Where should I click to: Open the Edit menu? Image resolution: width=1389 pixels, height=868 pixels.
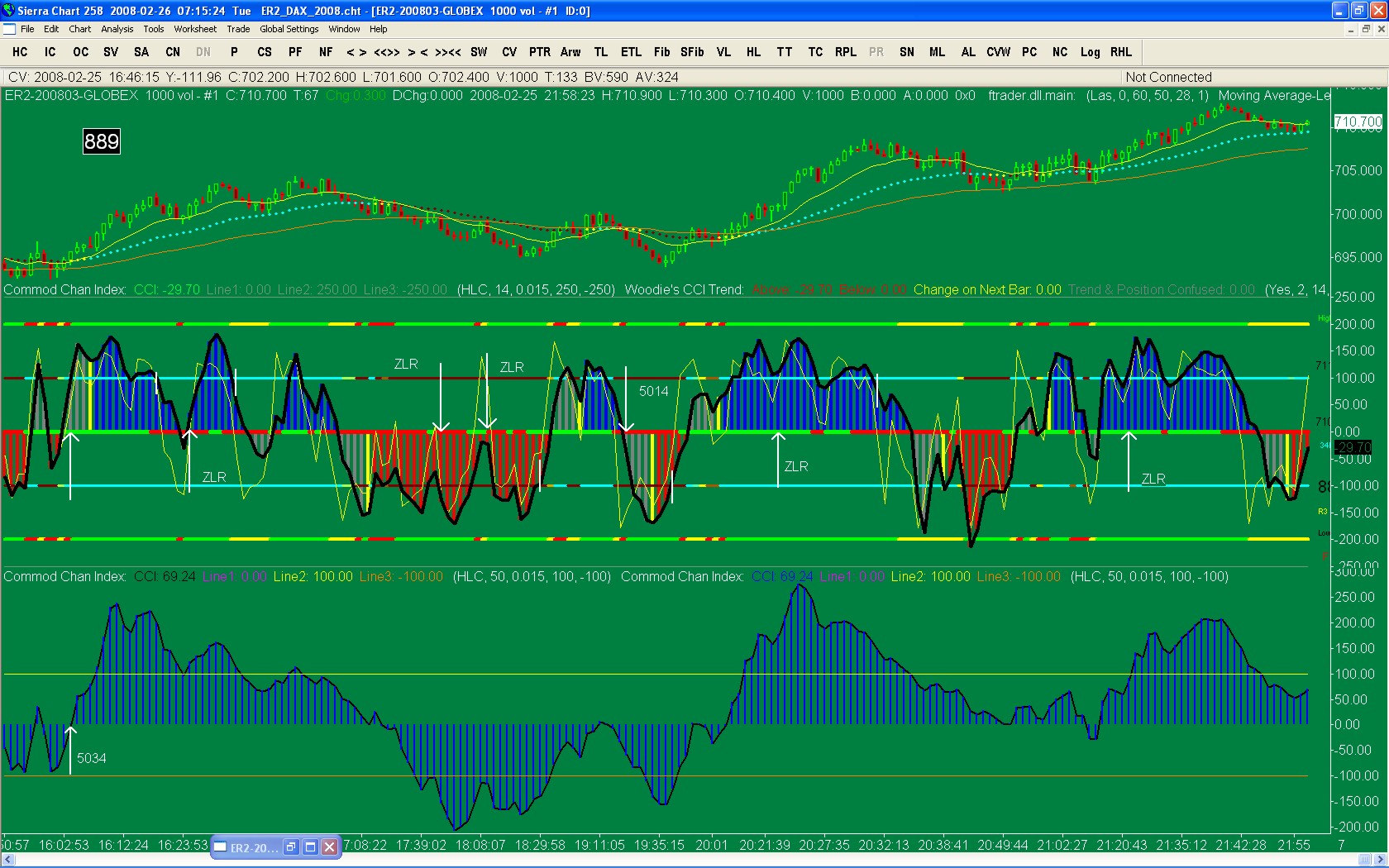coord(51,29)
